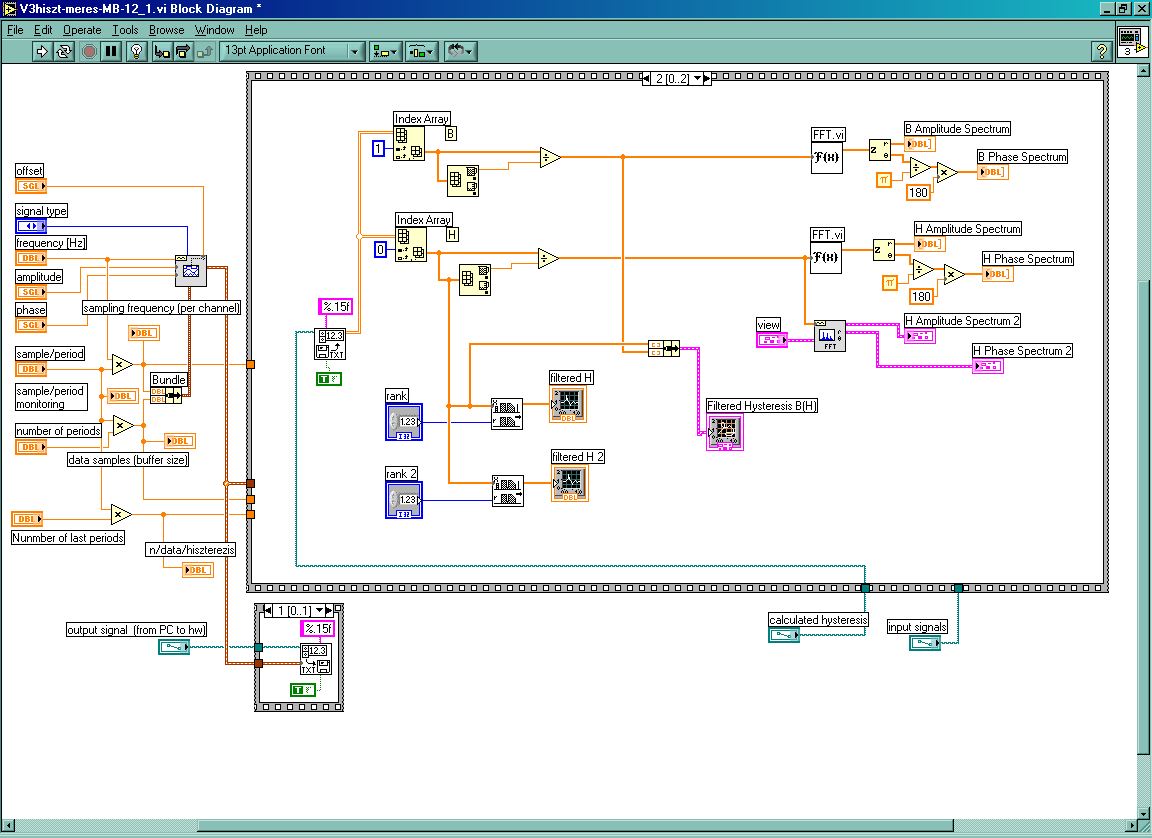Image resolution: width=1152 pixels, height=838 pixels.
Task: Open the 1 [0..1] case selector dropdown
Action: point(320,610)
